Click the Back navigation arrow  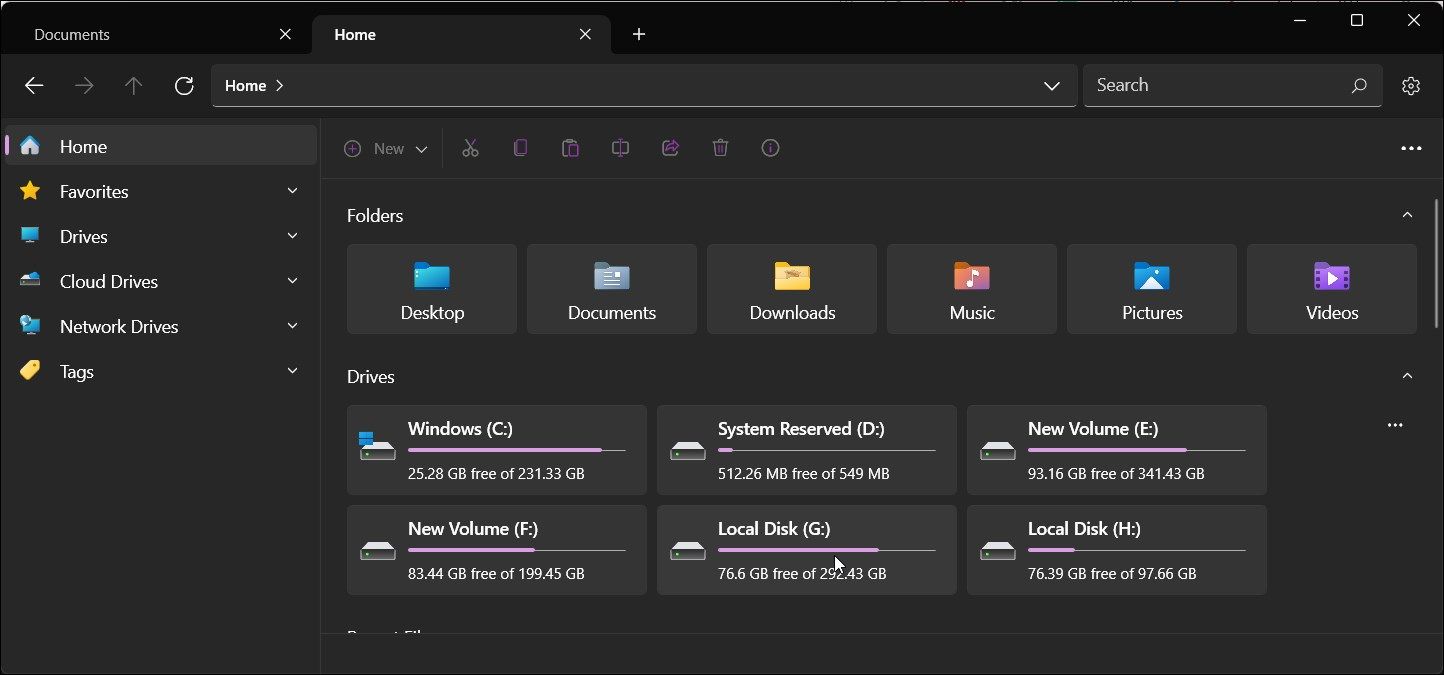[x=34, y=86]
